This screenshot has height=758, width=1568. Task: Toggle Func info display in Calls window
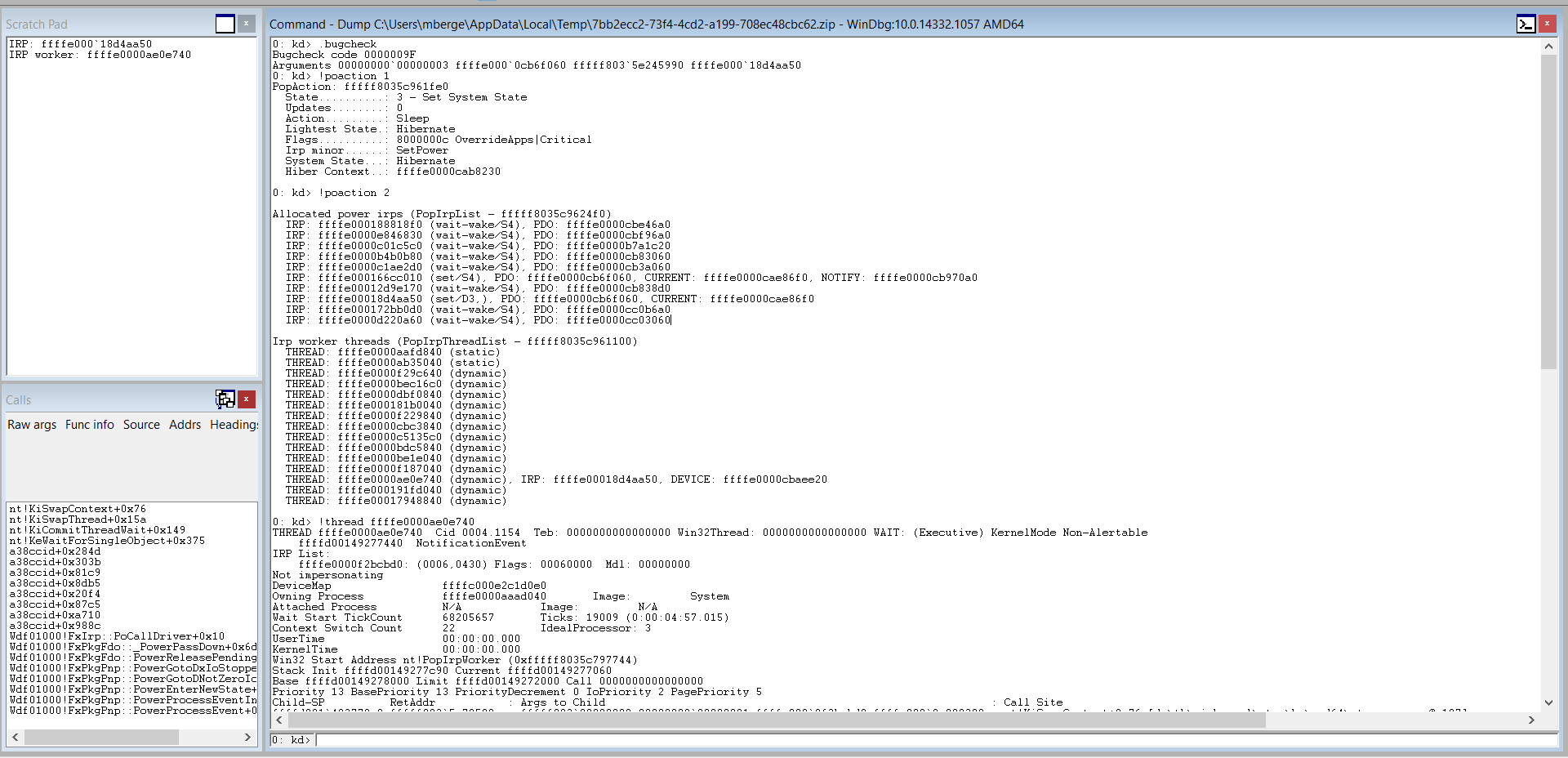[89, 424]
